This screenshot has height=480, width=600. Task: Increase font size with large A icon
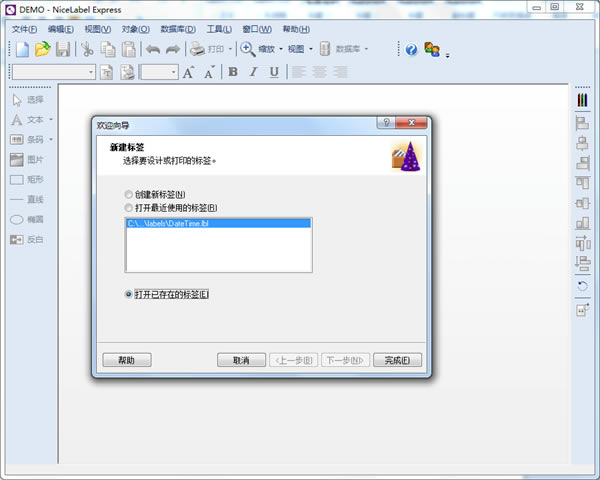click(x=188, y=72)
